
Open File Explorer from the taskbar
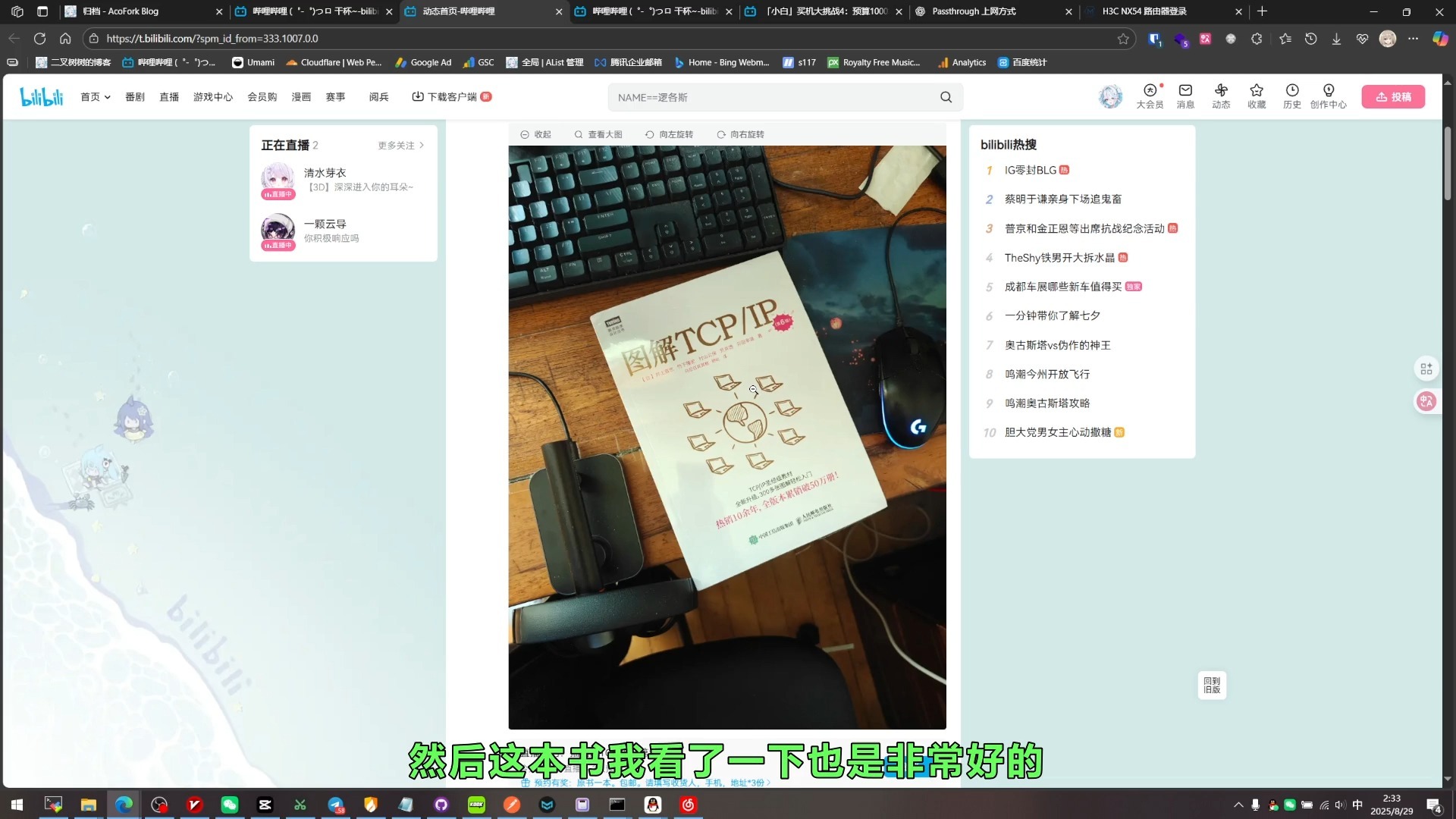click(x=89, y=805)
